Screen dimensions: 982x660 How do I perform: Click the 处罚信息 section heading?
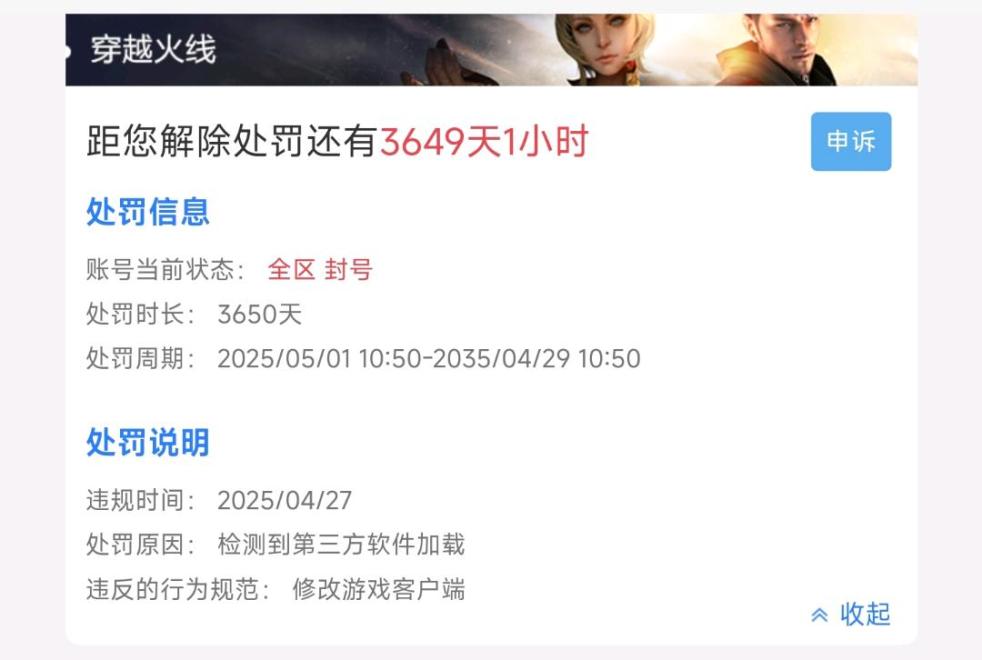148,212
